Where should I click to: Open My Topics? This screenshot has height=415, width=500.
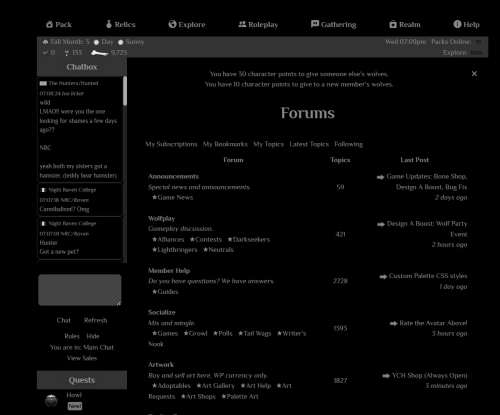(x=268, y=144)
